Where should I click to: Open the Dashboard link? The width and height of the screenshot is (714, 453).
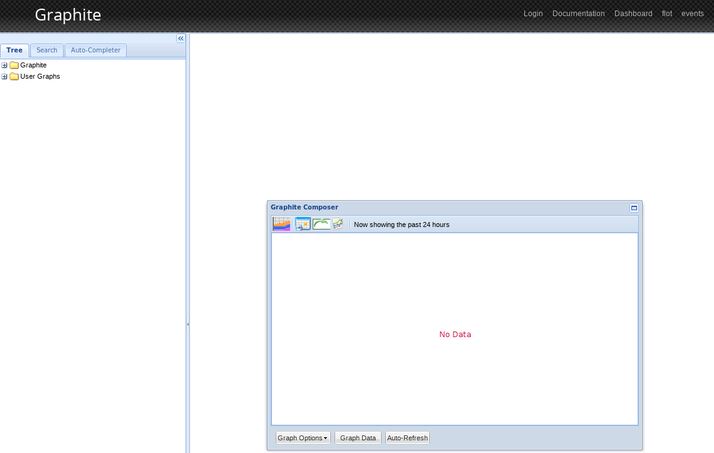click(633, 14)
